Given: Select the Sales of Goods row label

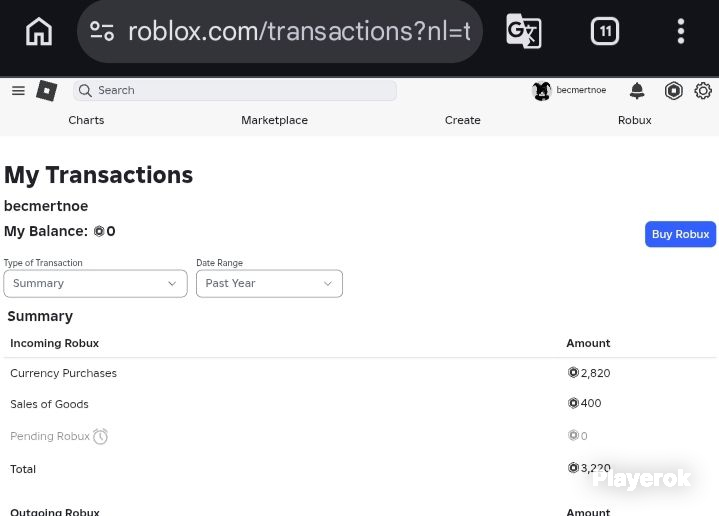Looking at the screenshot, I should 49,404.
